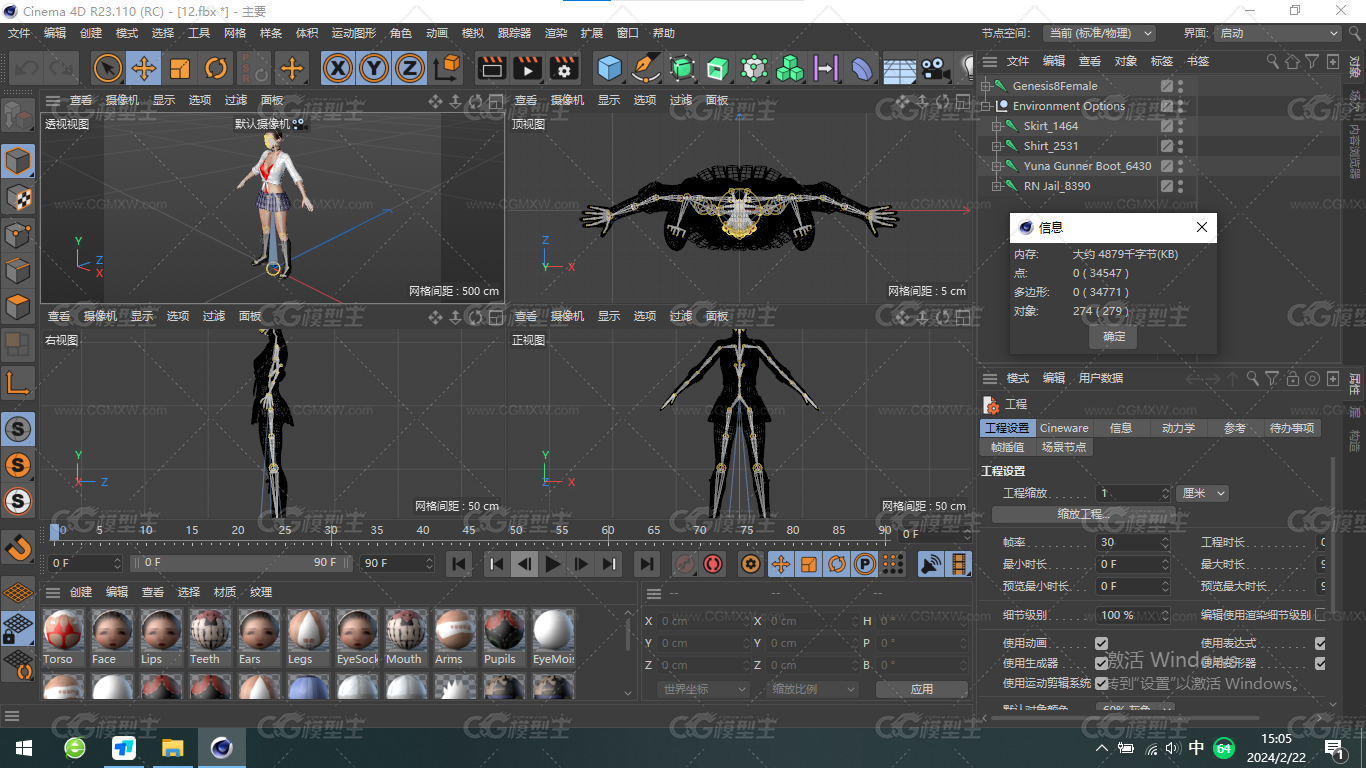The height and width of the screenshot is (768, 1366).
Task: Open the 缩放比例 dropdown
Action: 813,689
